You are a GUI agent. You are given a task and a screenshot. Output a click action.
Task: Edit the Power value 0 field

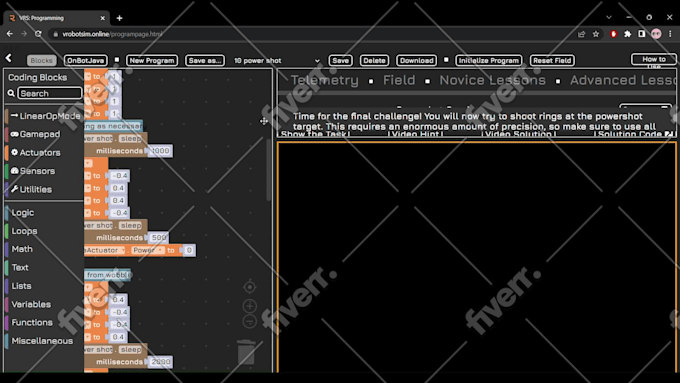tap(189, 250)
